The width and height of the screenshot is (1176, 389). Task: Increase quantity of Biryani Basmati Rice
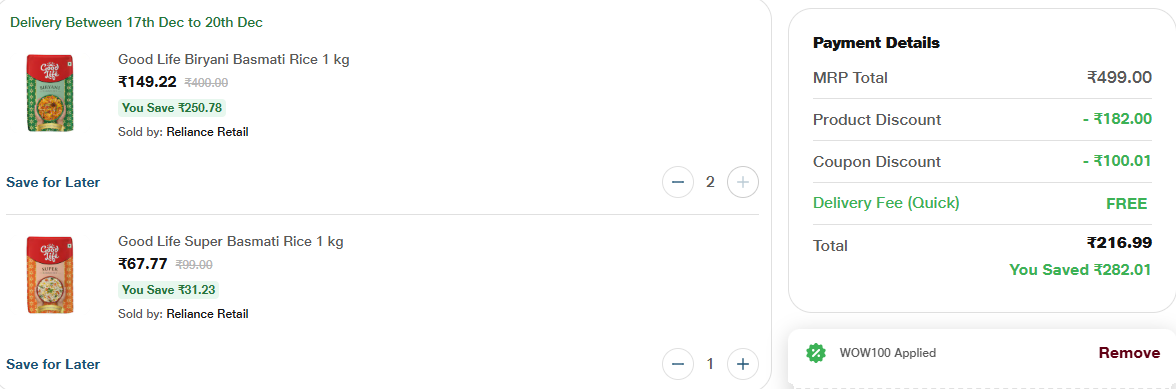[742, 182]
